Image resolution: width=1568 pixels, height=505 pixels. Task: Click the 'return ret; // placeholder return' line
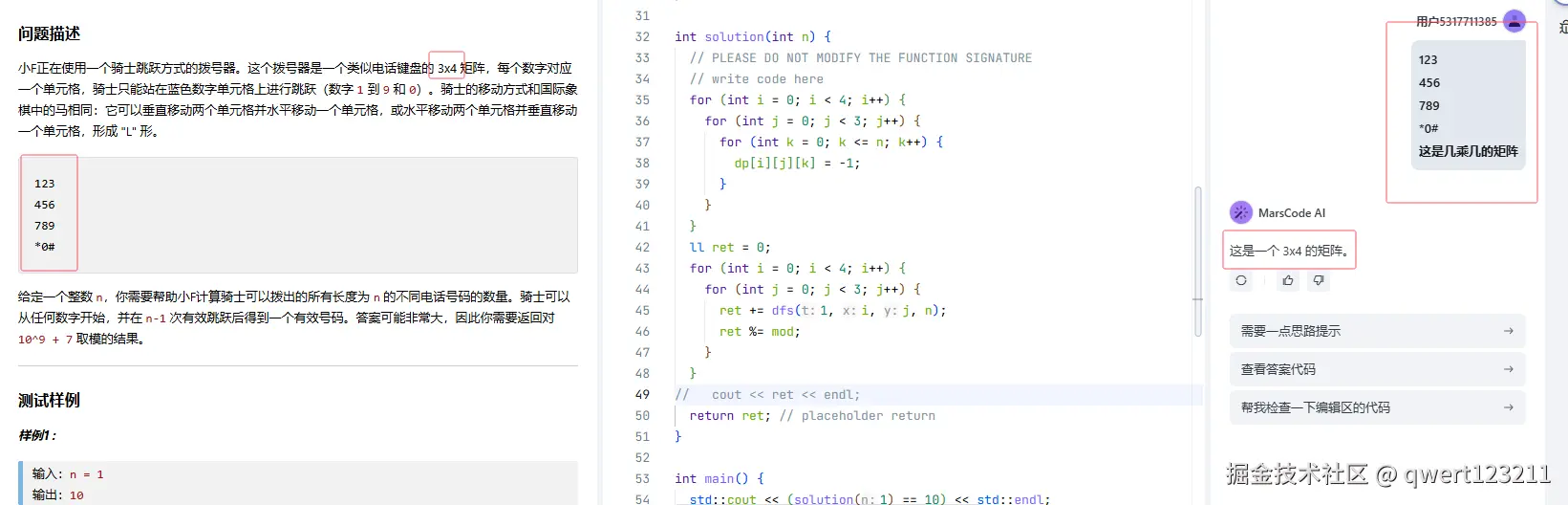pyautogui.click(x=812, y=415)
